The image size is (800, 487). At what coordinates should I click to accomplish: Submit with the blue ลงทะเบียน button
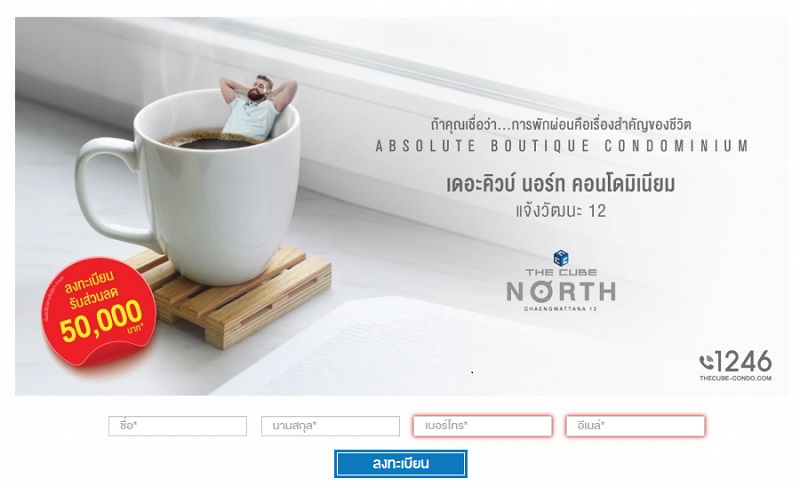[401, 464]
